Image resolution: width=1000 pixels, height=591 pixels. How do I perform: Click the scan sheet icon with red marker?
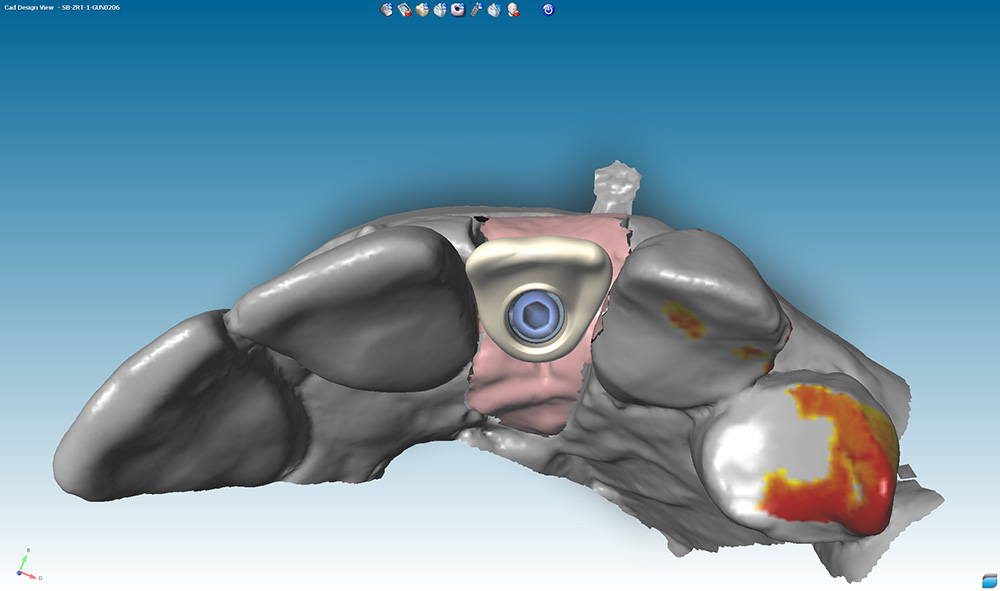click(404, 9)
